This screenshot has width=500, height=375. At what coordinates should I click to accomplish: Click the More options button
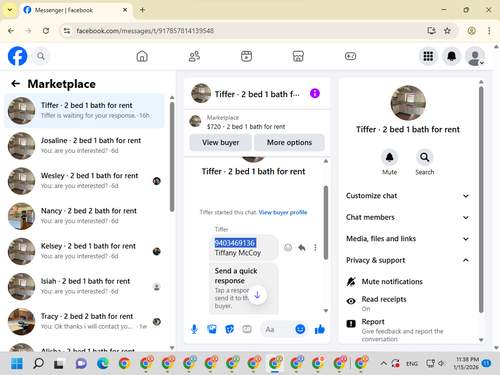coord(289,143)
